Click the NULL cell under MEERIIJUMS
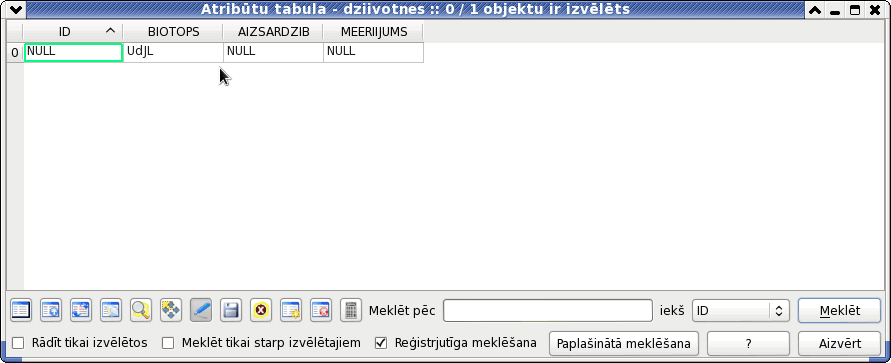 tap(373, 52)
